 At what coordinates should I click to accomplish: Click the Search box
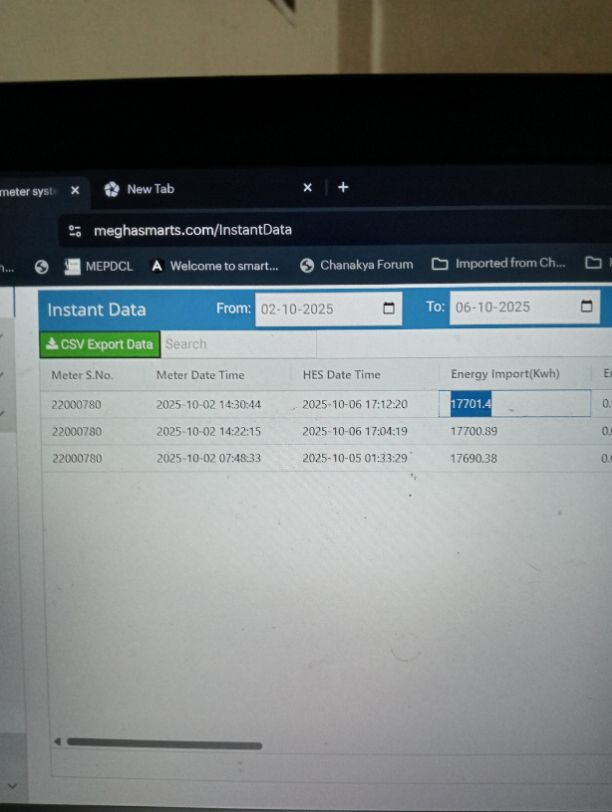point(238,344)
